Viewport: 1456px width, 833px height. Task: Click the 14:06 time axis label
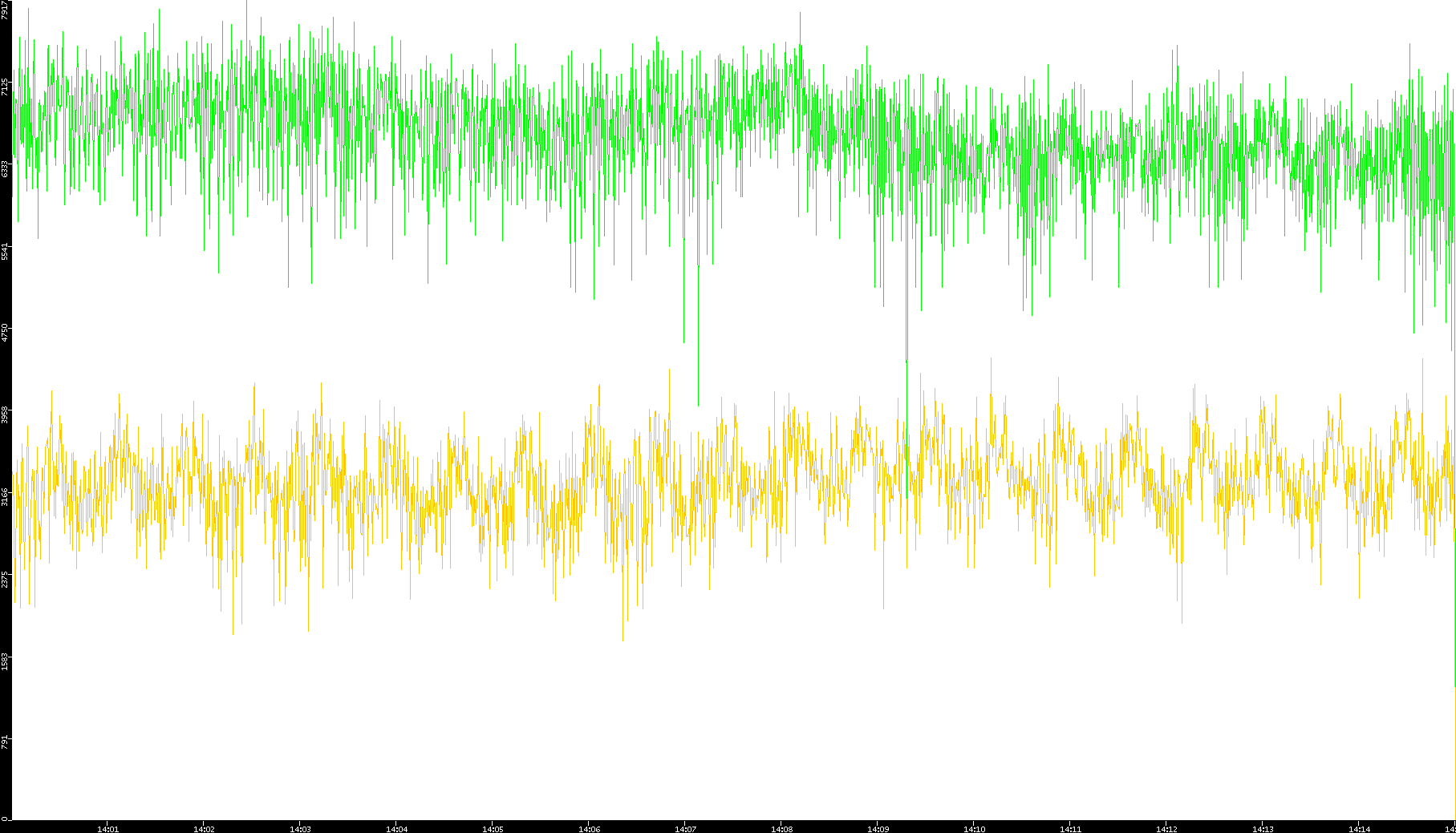click(589, 829)
